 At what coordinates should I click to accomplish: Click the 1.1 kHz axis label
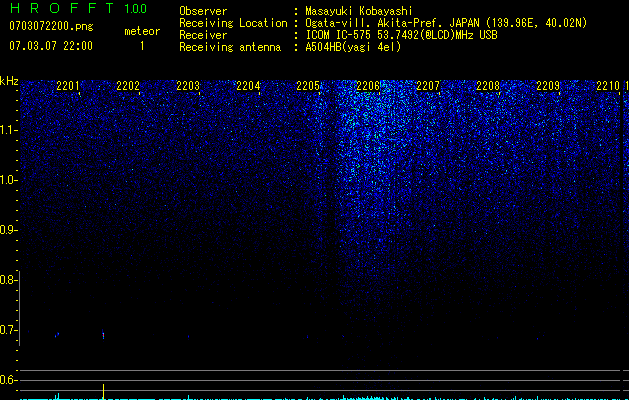click(9, 130)
